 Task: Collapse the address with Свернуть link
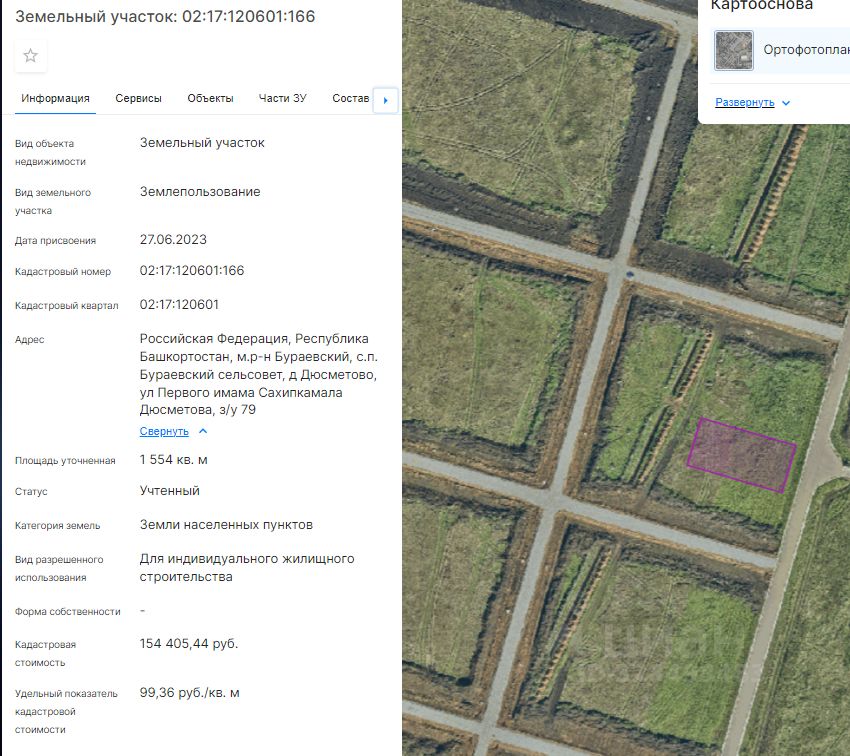click(164, 431)
